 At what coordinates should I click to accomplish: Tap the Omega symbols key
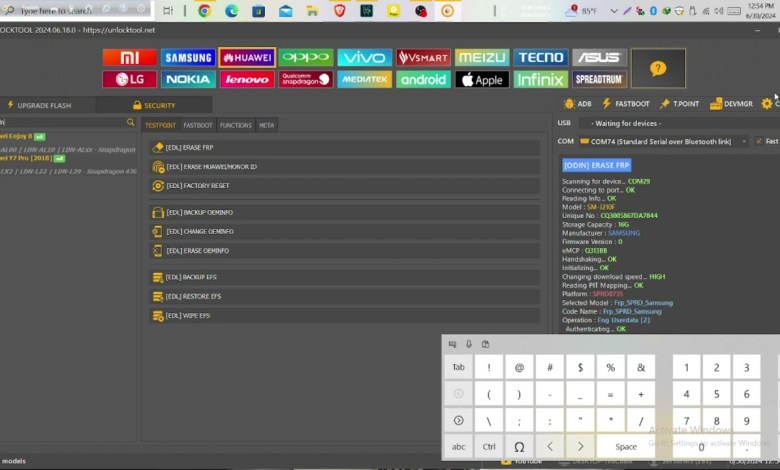pyautogui.click(x=519, y=447)
